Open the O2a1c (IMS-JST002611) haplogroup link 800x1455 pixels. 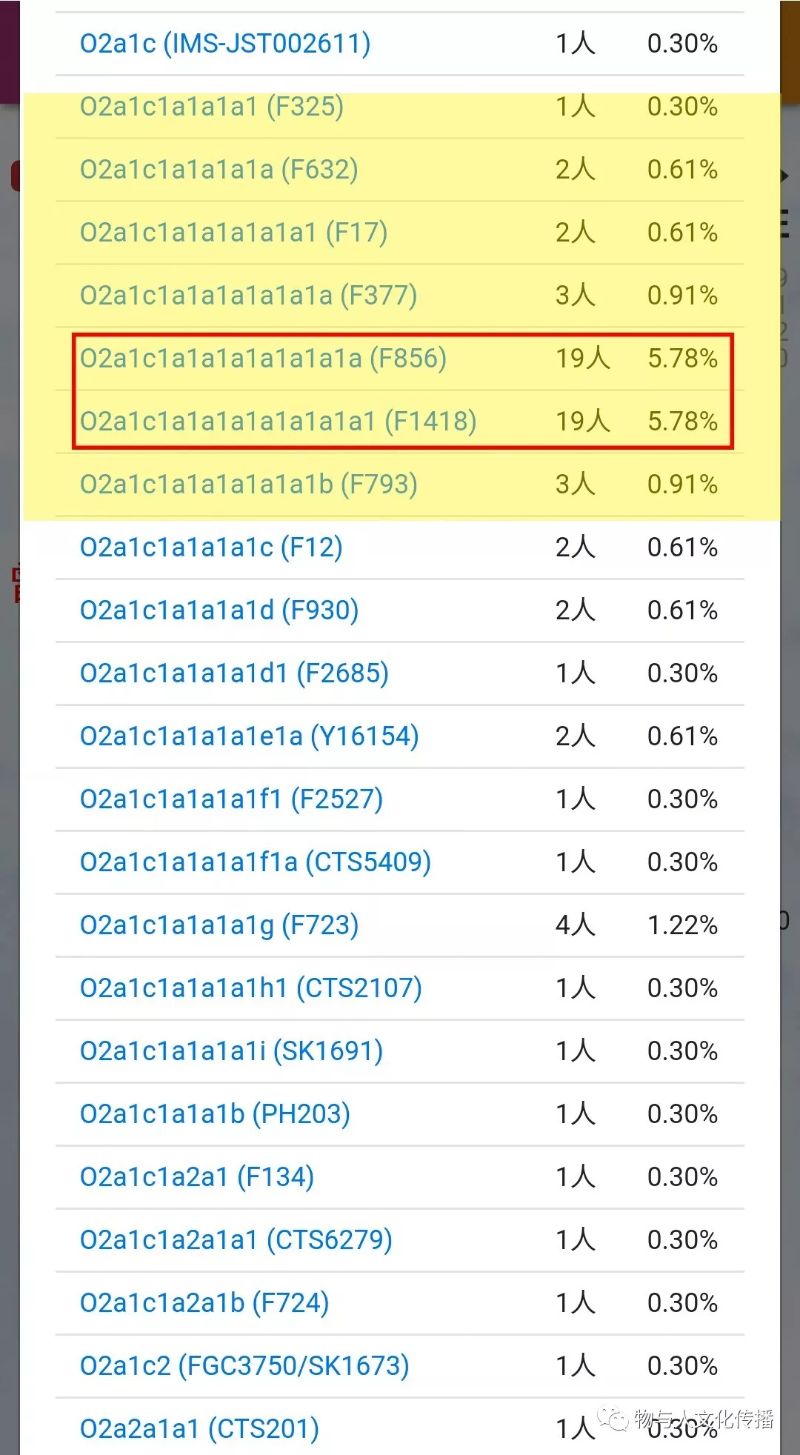pos(225,44)
